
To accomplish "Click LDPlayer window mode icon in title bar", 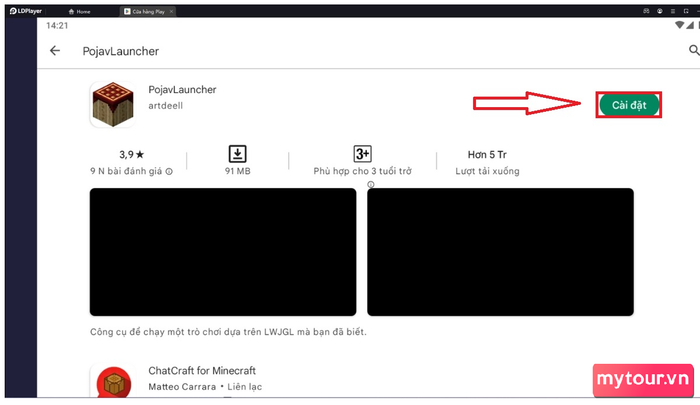I will [x=686, y=11].
